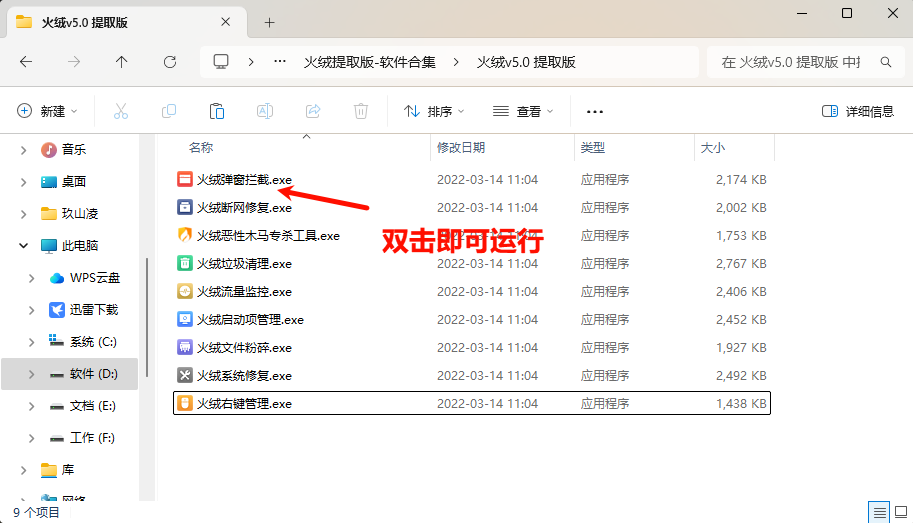Image resolution: width=913 pixels, height=523 pixels.
Task: Click the Cut scissors toolbar icon
Action: 121,111
